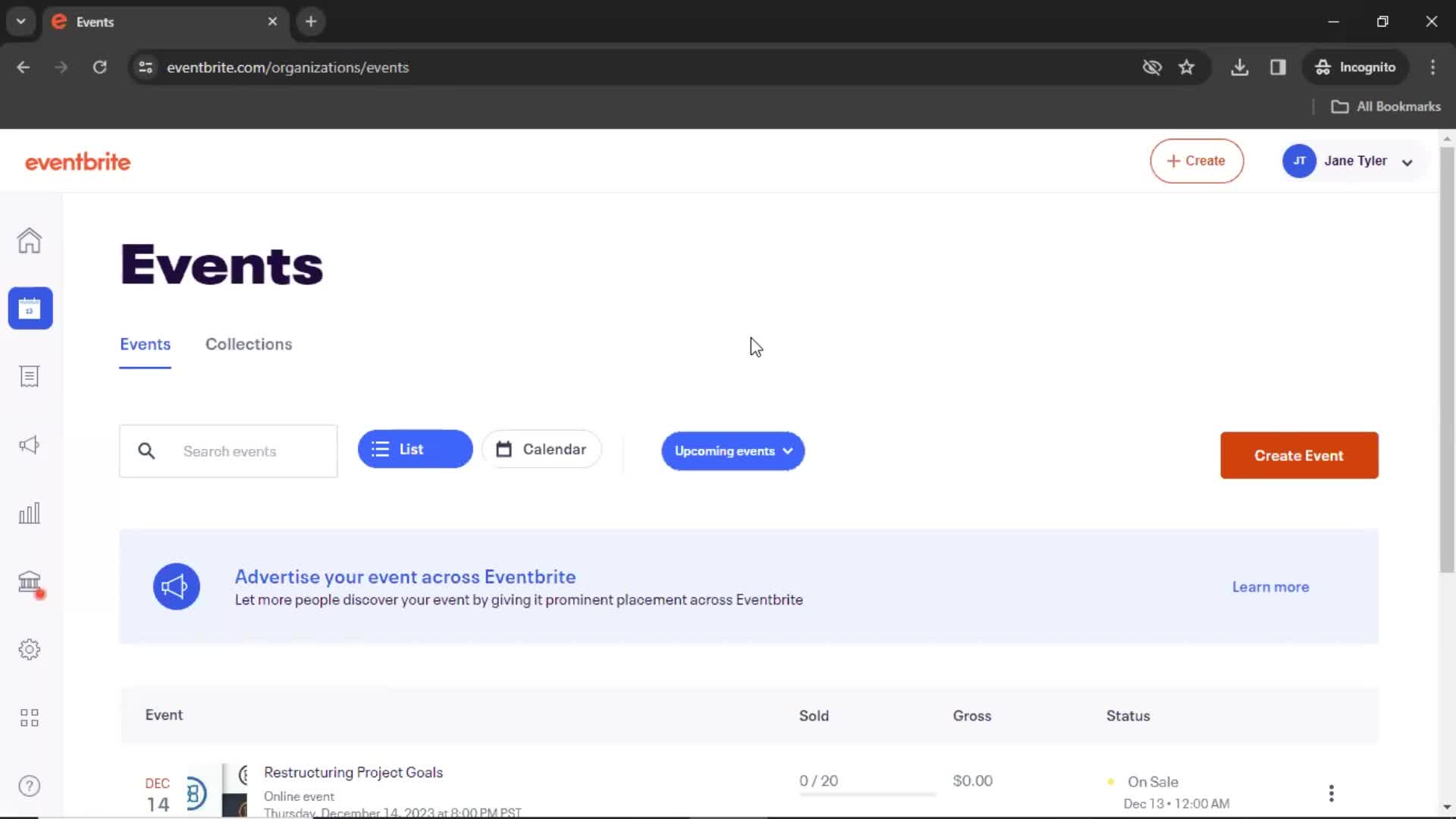Select the Events calendar sidebar icon
This screenshot has height=819, width=1456.
click(30, 309)
